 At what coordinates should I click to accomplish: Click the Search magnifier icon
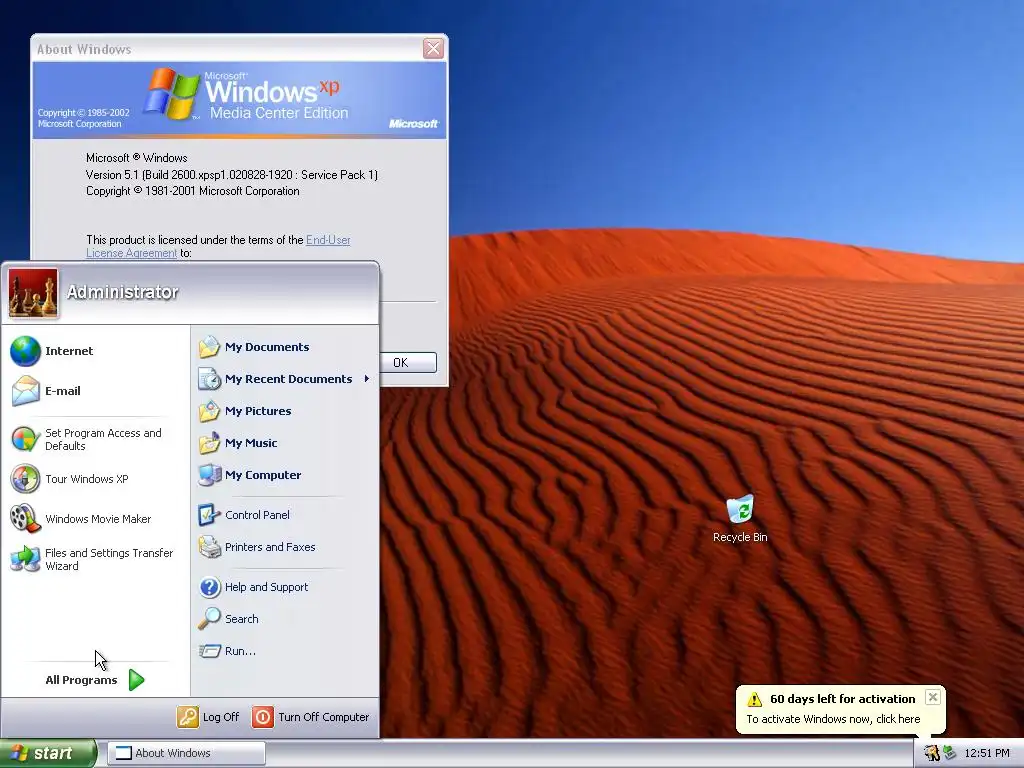[x=210, y=618]
